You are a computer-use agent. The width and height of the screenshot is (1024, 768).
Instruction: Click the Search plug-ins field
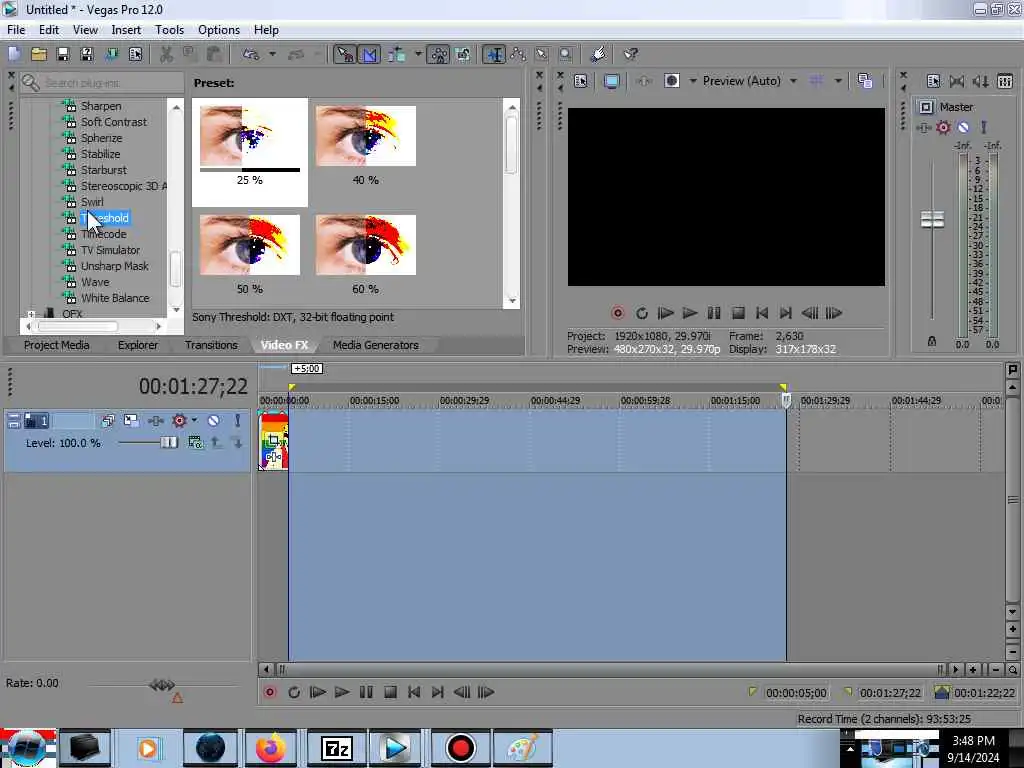pos(102,83)
